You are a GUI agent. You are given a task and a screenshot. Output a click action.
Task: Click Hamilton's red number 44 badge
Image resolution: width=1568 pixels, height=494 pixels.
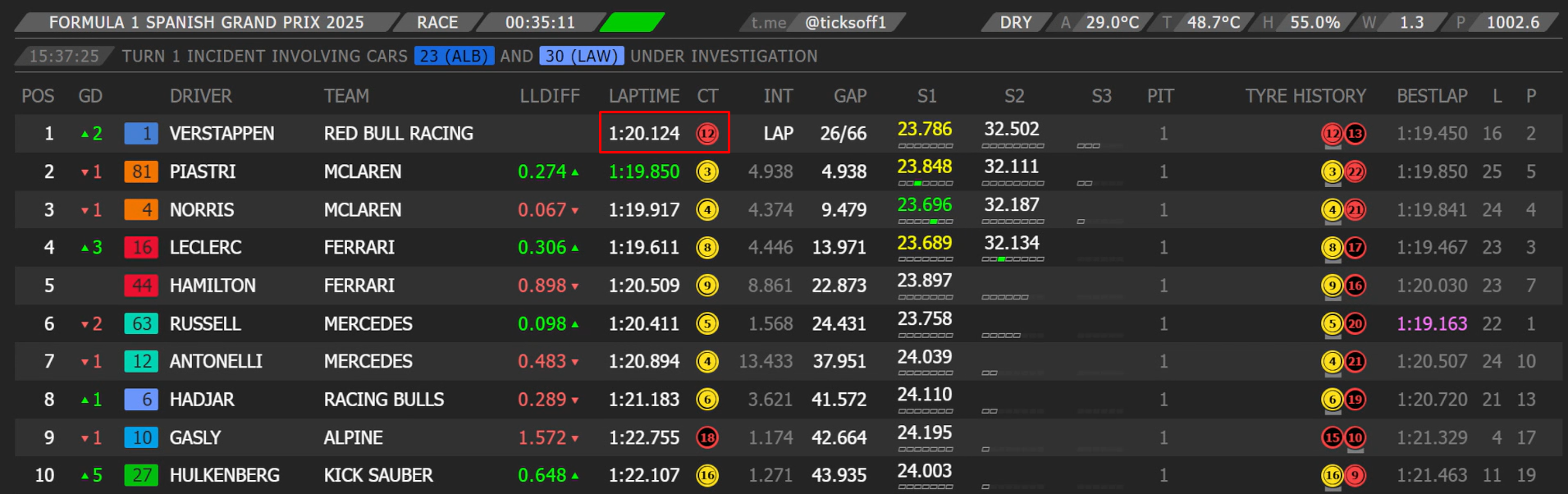click(x=141, y=286)
